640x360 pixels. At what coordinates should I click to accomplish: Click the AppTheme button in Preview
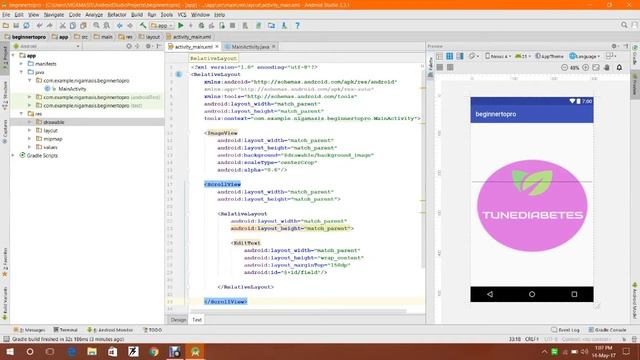point(549,56)
